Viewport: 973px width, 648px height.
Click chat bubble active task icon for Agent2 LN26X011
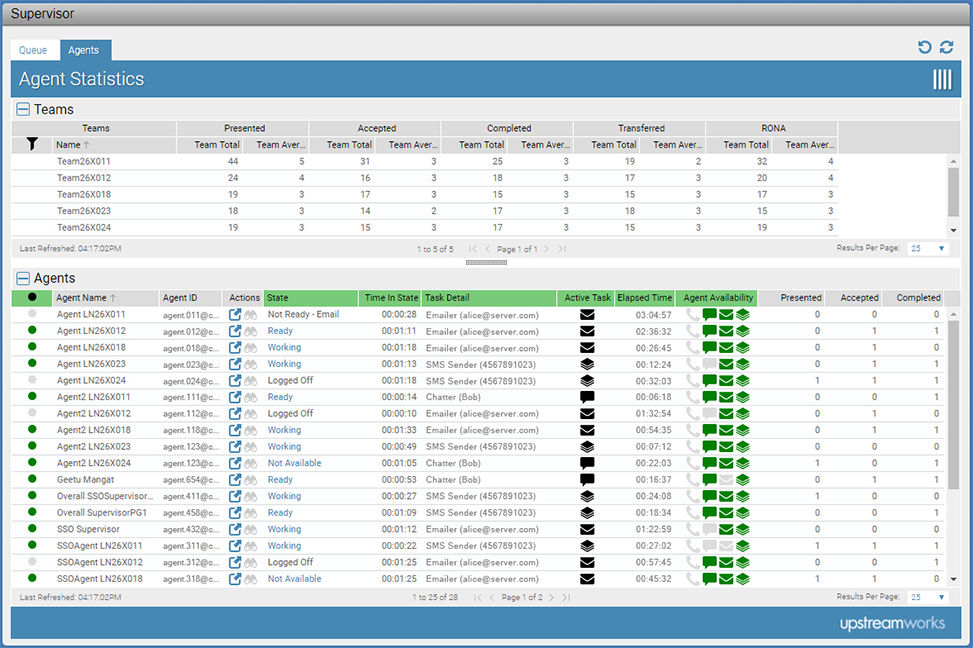coord(587,397)
